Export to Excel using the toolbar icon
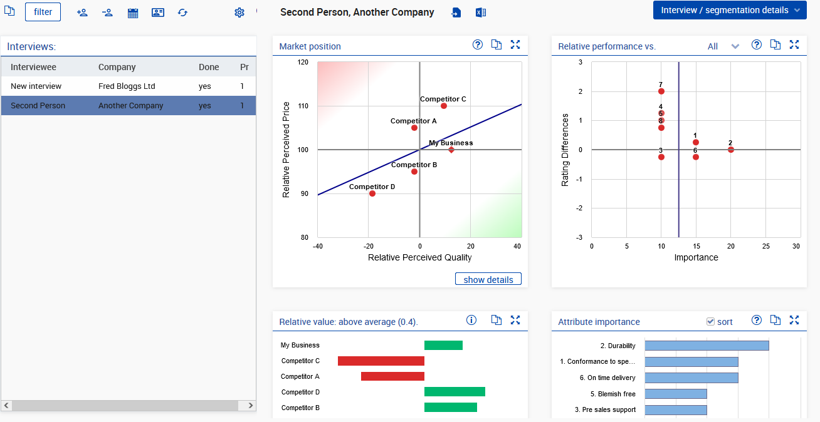820x422 pixels. 481,13
